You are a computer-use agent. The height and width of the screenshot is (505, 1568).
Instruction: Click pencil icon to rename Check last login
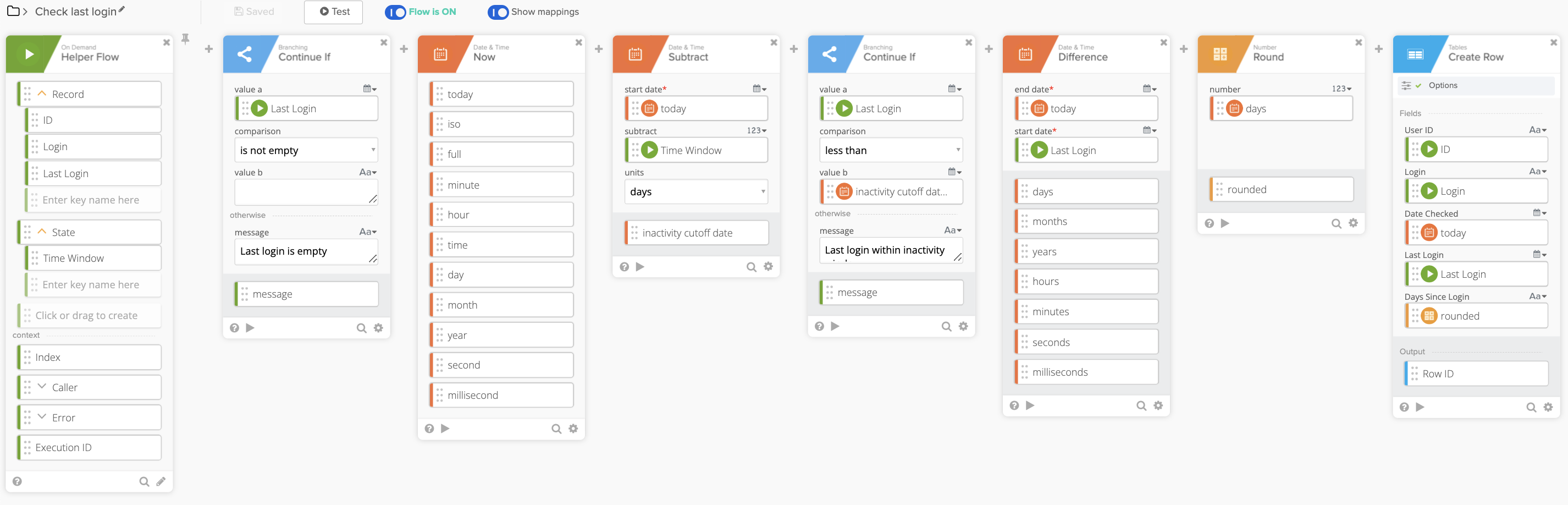point(122,10)
